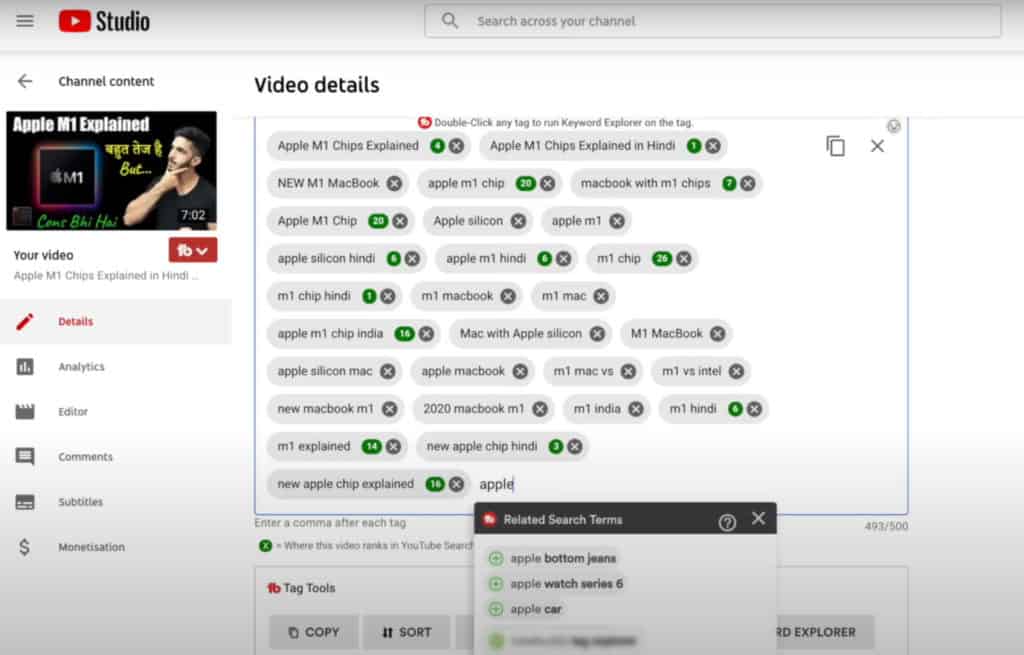Click rank badge 14 on 'm1 explained' tag
The image size is (1024, 655).
point(372,447)
